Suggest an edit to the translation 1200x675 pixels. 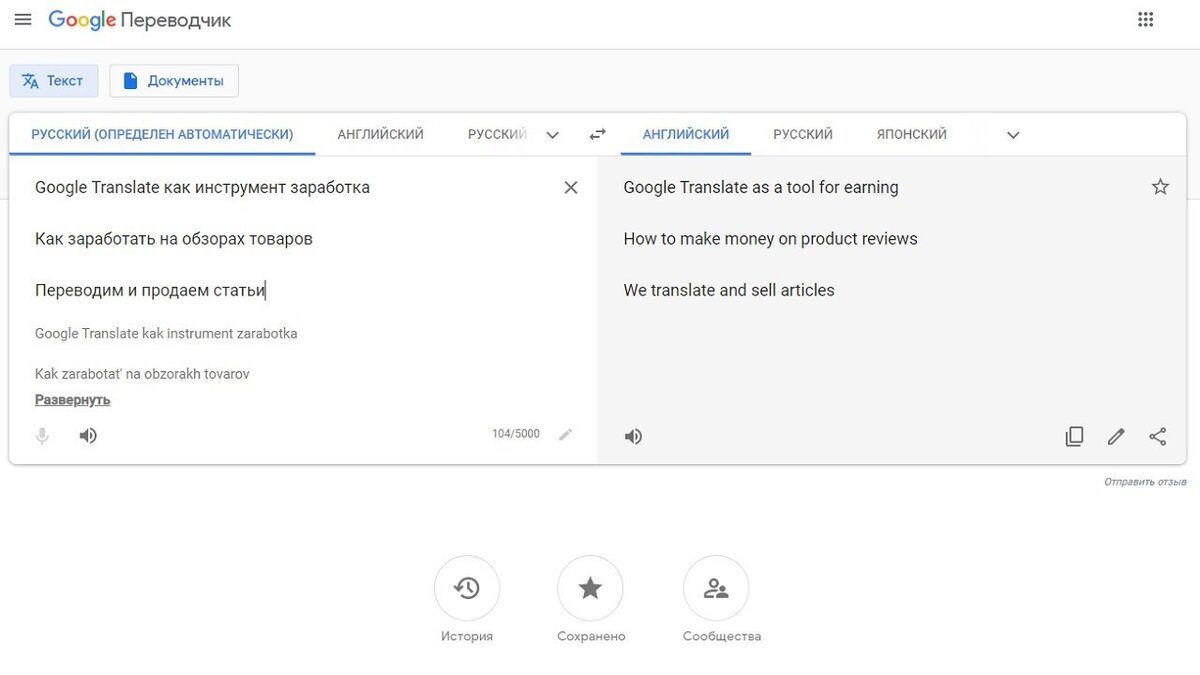click(1116, 436)
